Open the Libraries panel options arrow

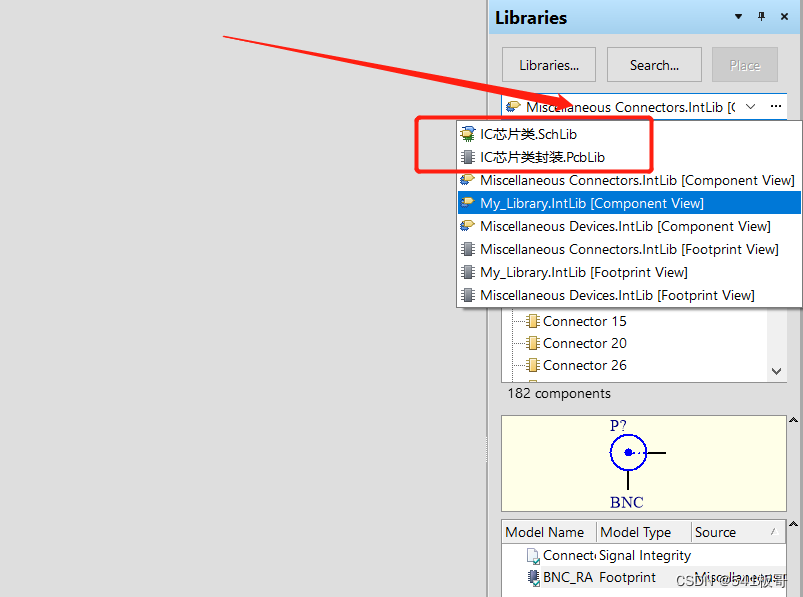pyautogui.click(x=739, y=17)
